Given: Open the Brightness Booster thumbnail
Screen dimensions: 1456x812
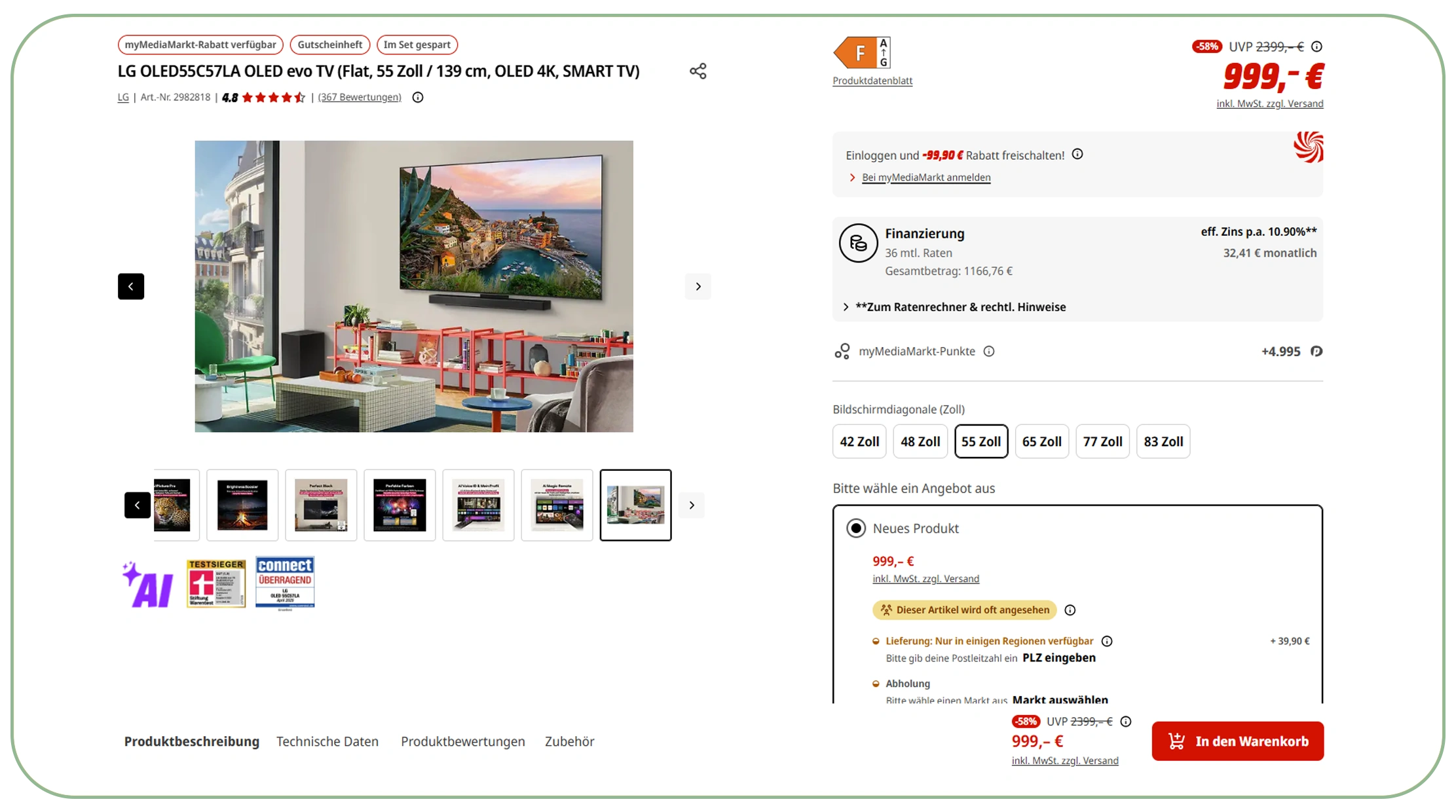Looking at the screenshot, I should [x=242, y=505].
